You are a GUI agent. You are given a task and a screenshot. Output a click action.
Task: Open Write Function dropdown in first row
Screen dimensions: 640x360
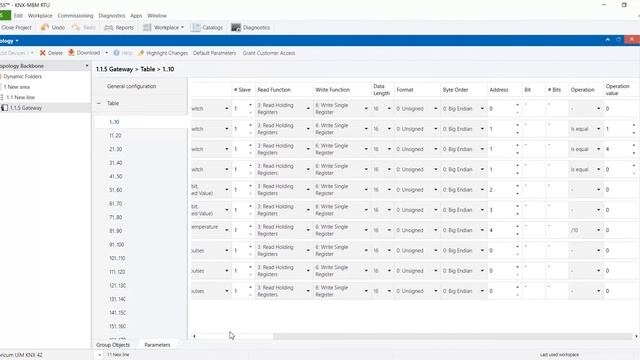366,109
